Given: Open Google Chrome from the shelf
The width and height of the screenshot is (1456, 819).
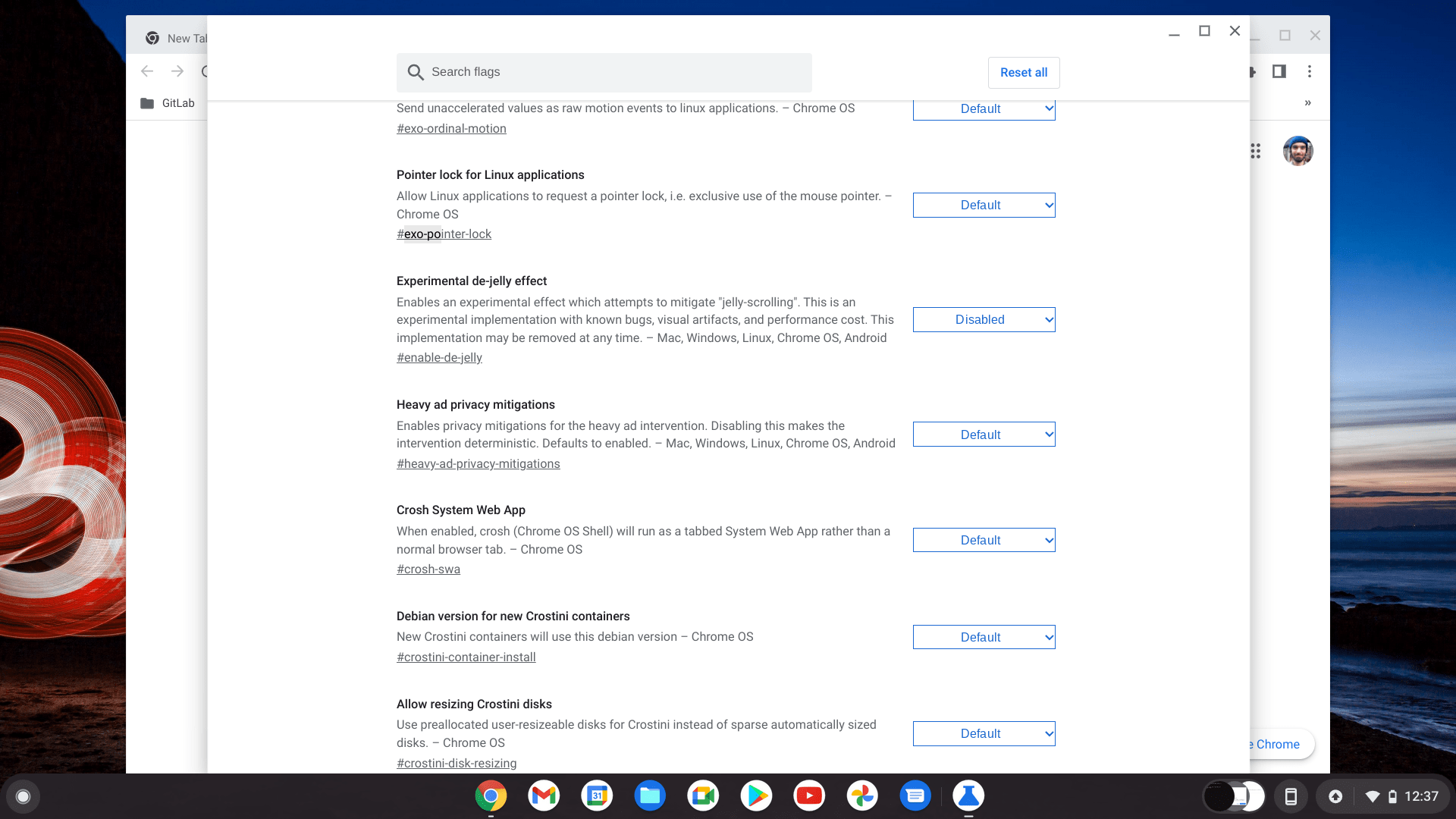Looking at the screenshot, I should 491,796.
